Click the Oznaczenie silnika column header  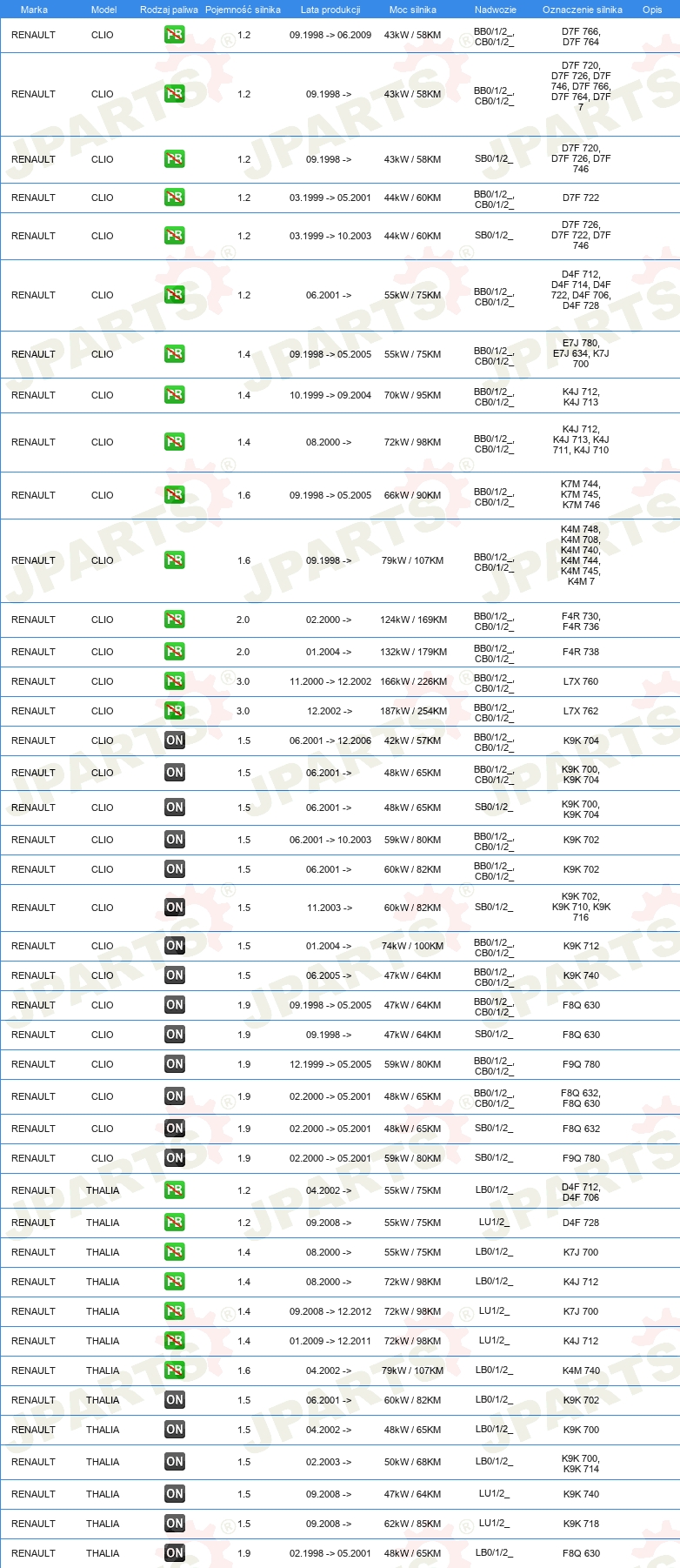tap(583, 10)
